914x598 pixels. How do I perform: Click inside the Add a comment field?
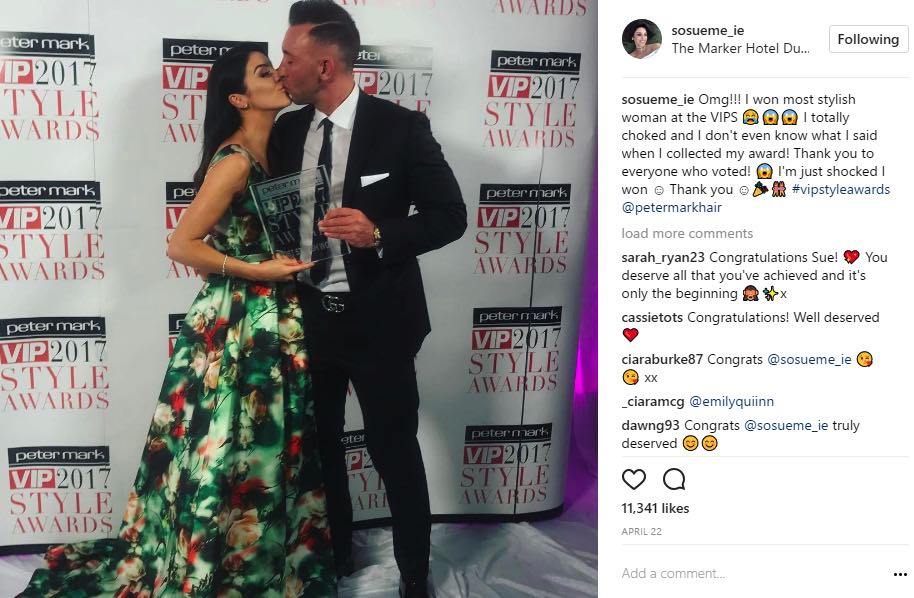752,574
